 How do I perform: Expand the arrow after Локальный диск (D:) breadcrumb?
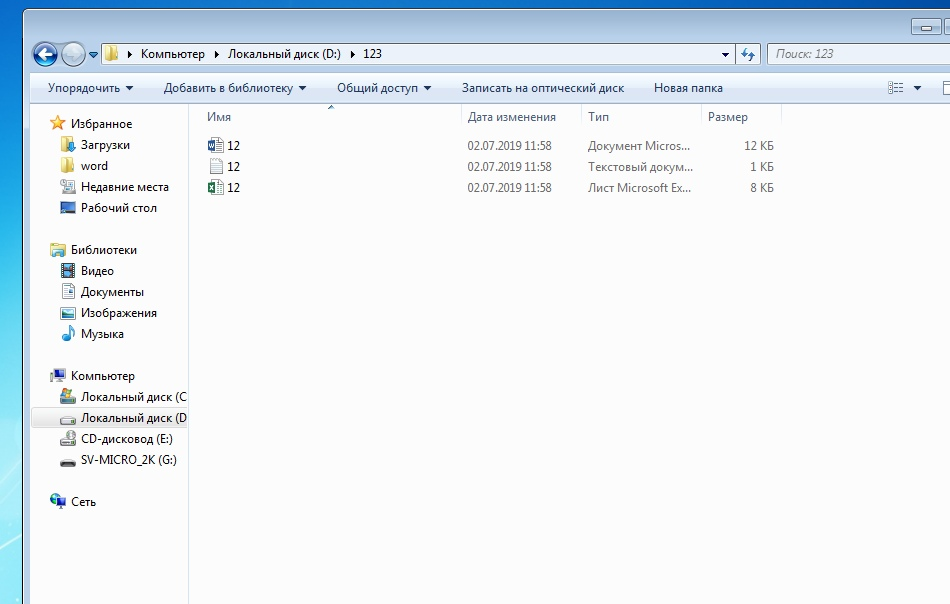tap(353, 54)
